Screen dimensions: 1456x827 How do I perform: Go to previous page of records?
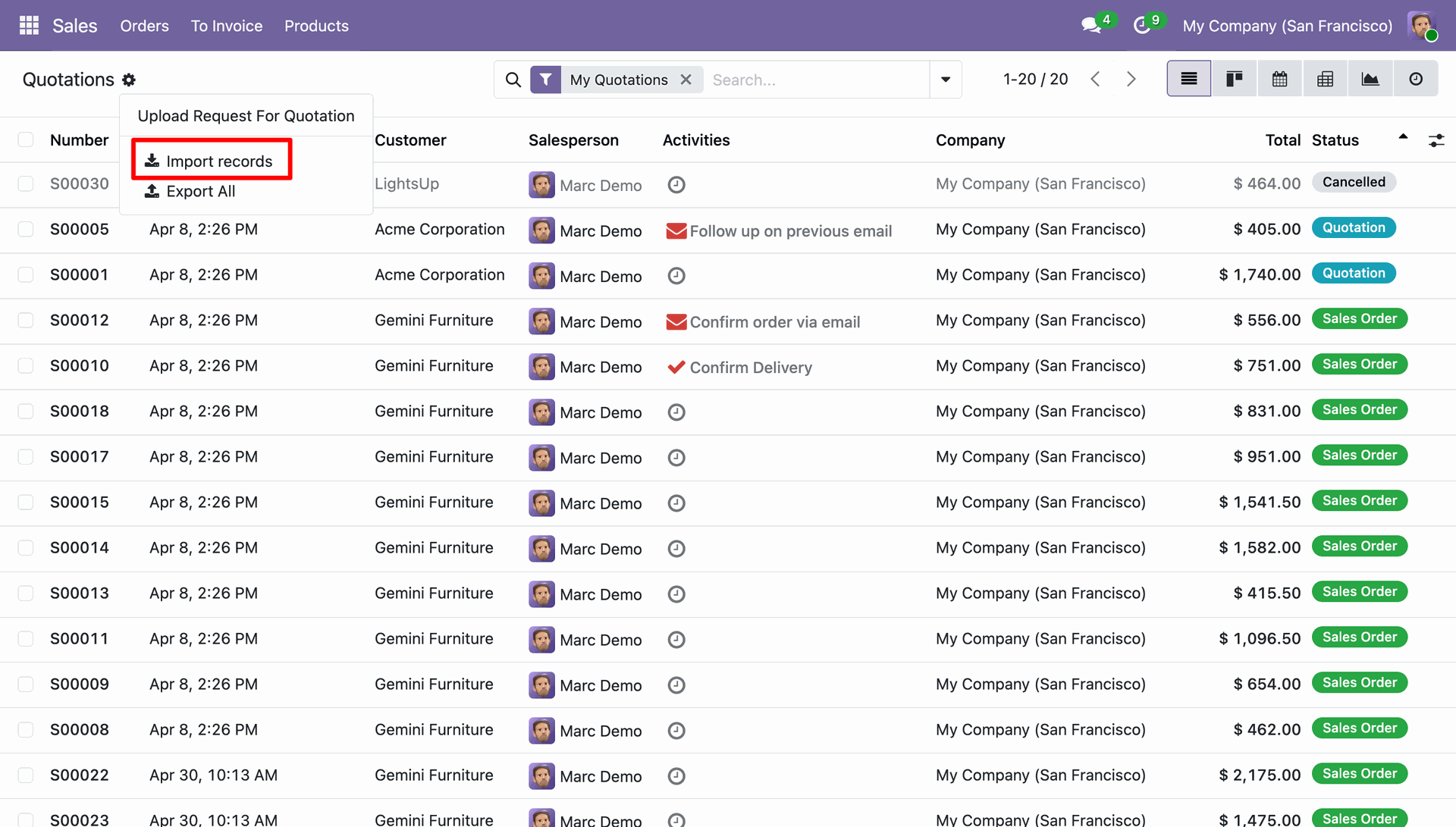pyautogui.click(x=1095, y=79)
